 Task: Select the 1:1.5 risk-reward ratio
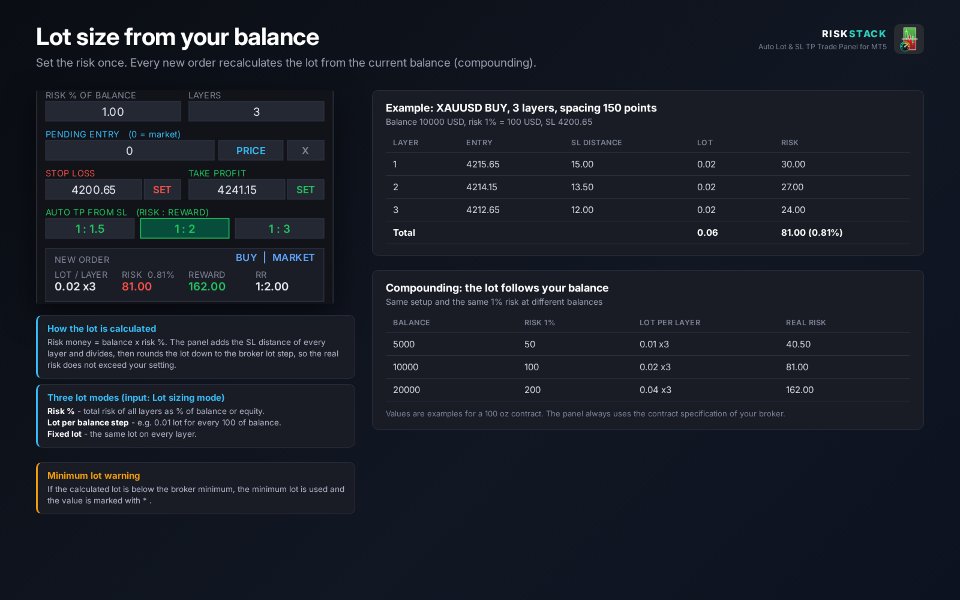[90, 229]
